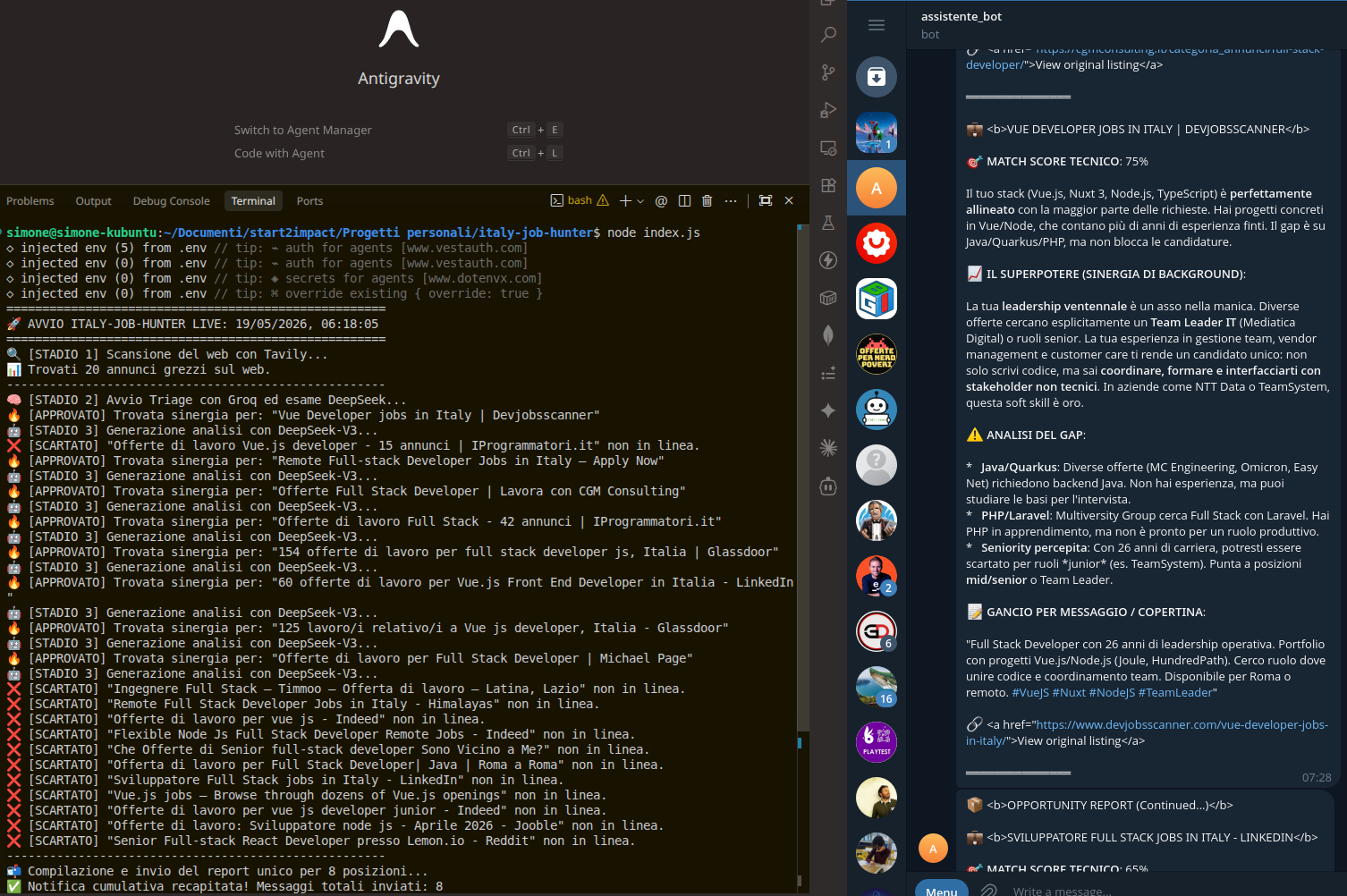Open the Source Control view
This screenshot has width=1347, height=896.
(828, 72)
